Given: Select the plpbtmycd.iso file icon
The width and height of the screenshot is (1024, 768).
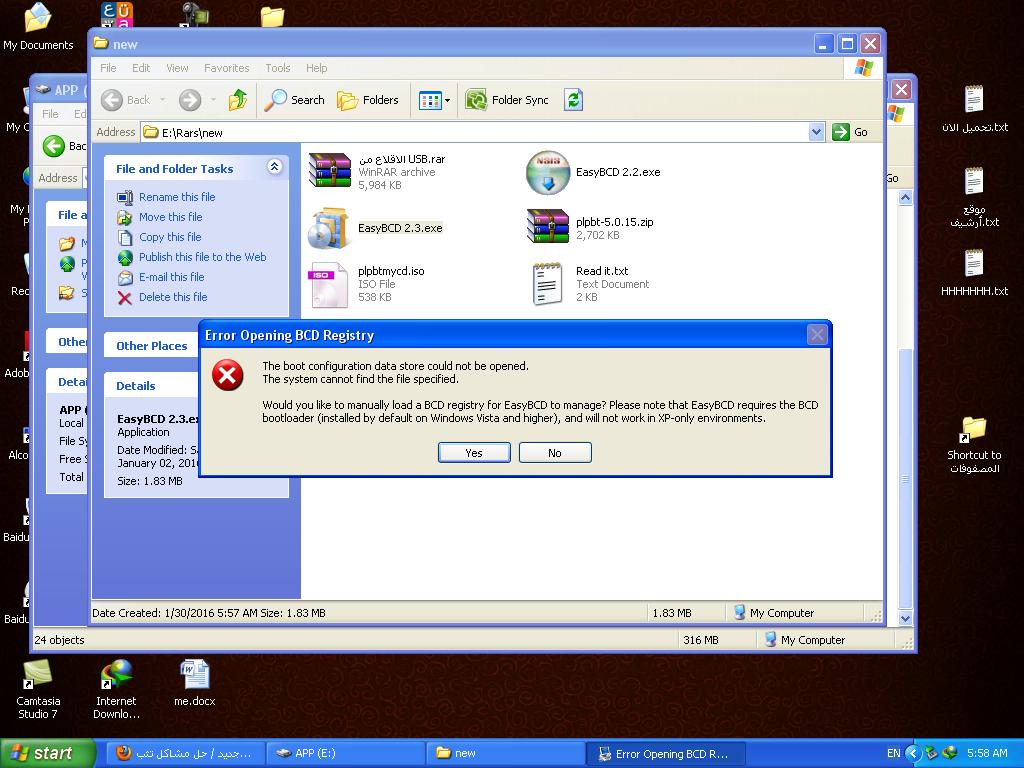Looking at the screenshot, I should click(329, 284).
